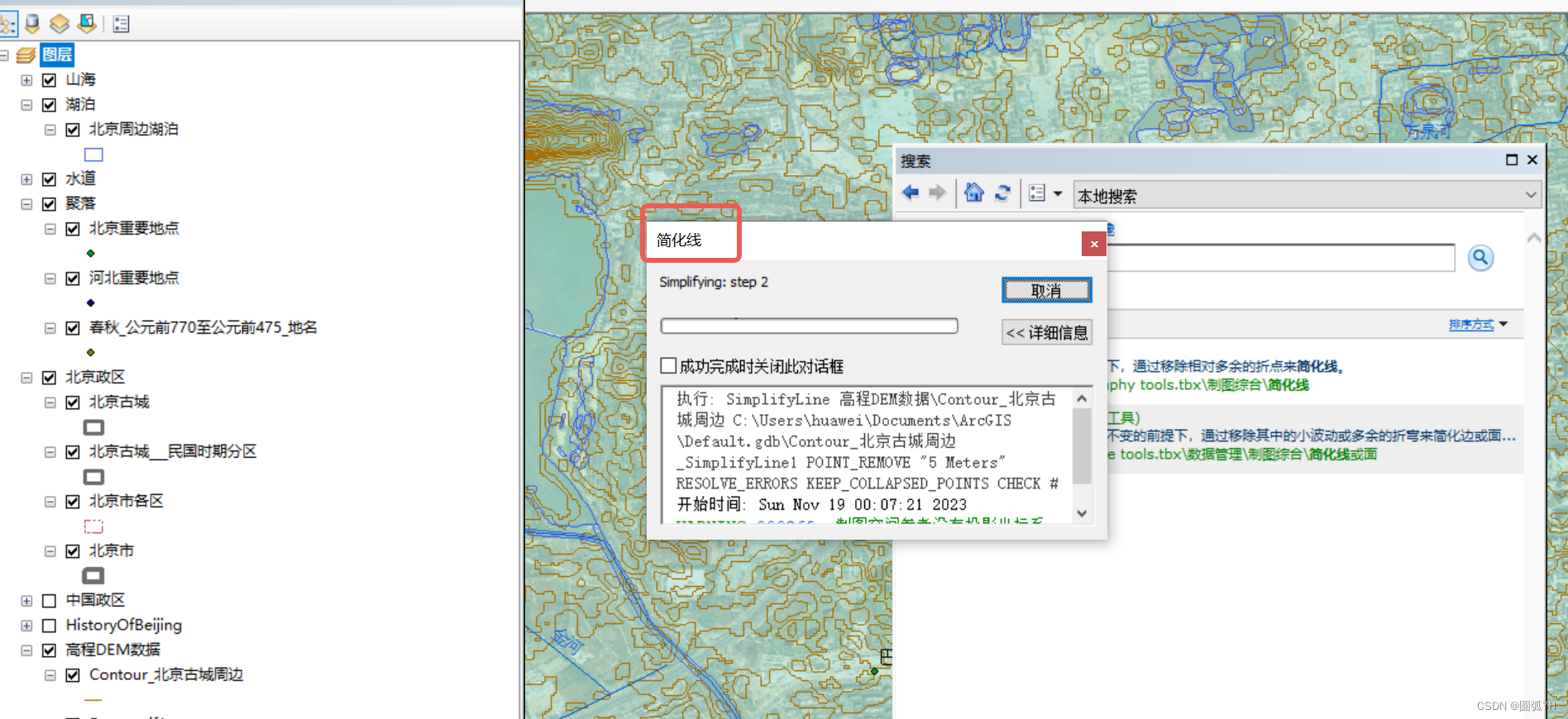Toggle visibility of 聚落 group
This screenshot has width=1568, height=719.
49,204
